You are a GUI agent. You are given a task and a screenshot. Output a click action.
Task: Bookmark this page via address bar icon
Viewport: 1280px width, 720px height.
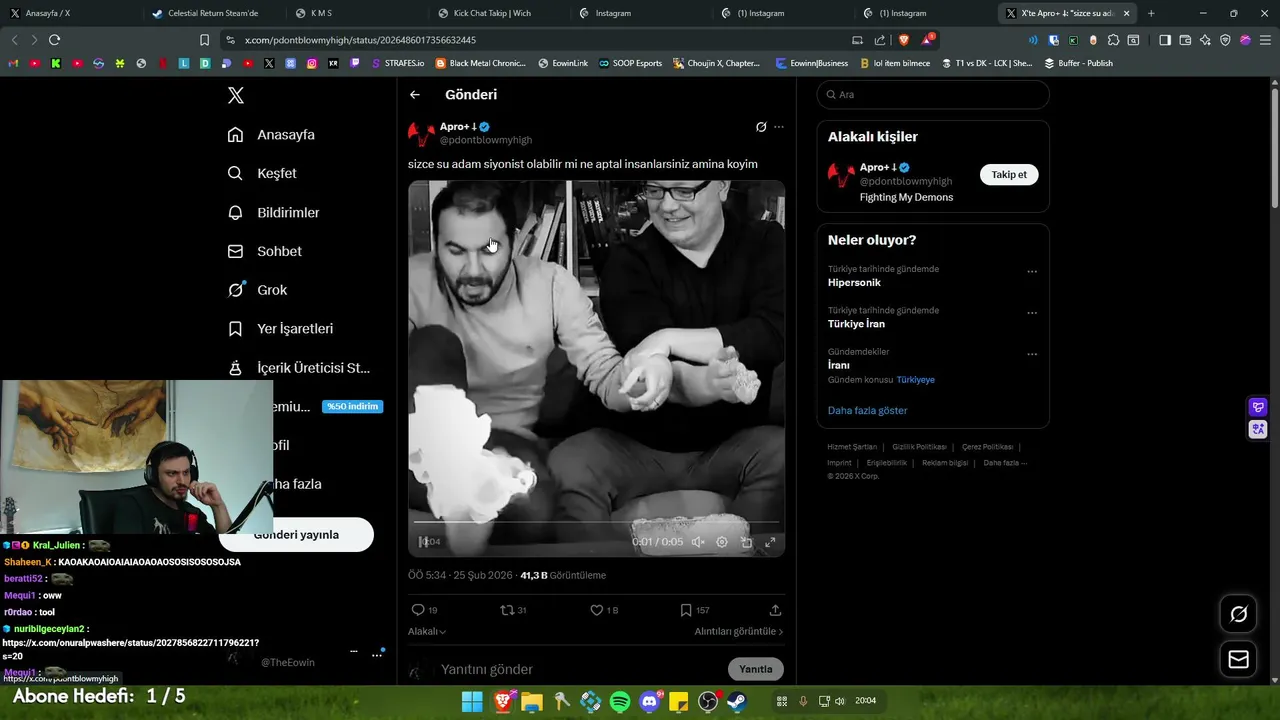click(x=204, y=40)
